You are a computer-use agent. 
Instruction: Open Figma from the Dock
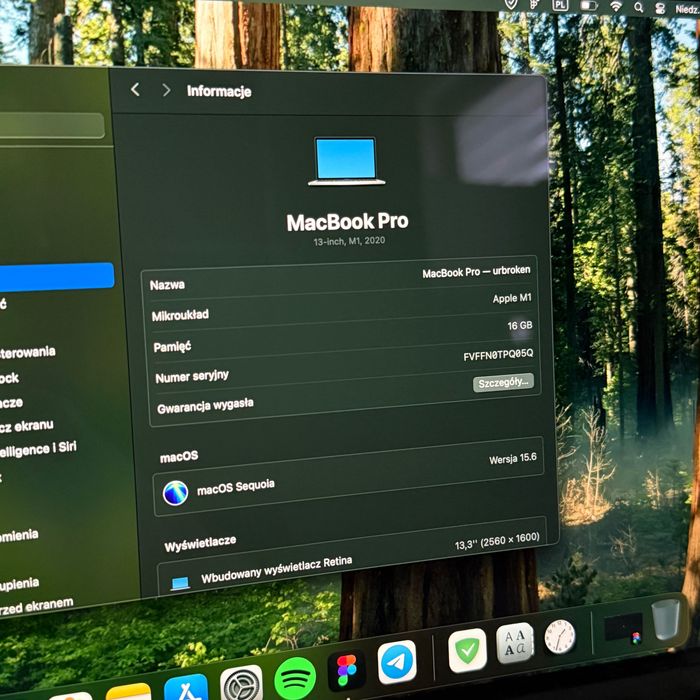(347, 669)
